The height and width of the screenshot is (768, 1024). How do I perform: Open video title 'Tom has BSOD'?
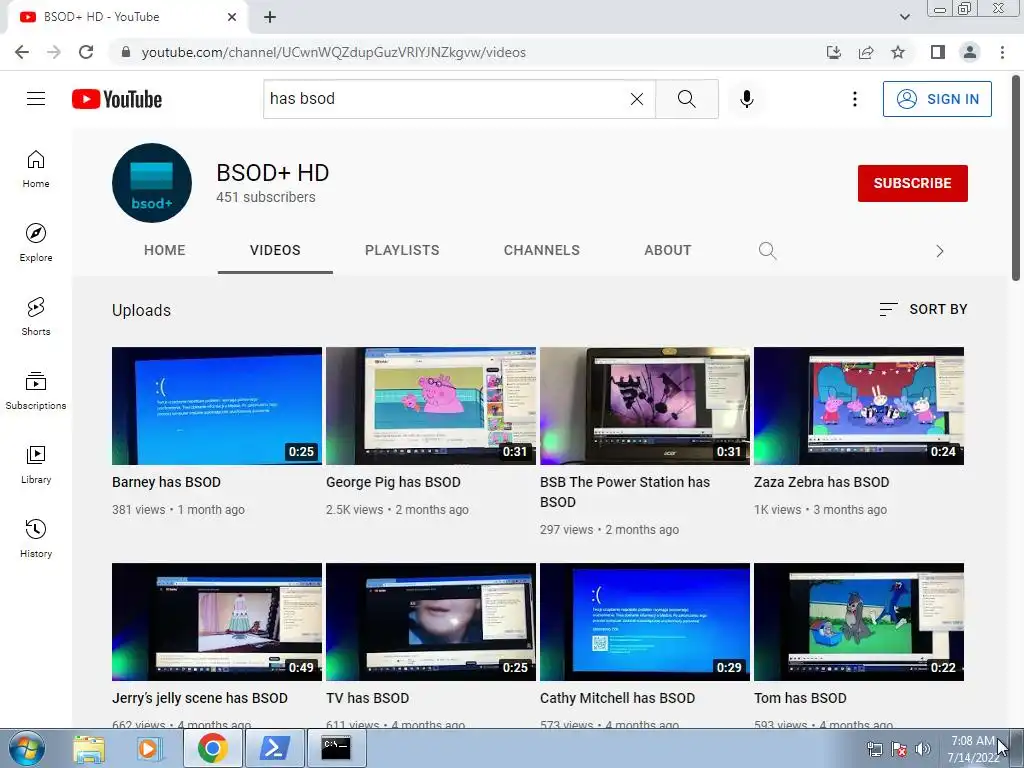pyautogui.click(x=800, y=698)
